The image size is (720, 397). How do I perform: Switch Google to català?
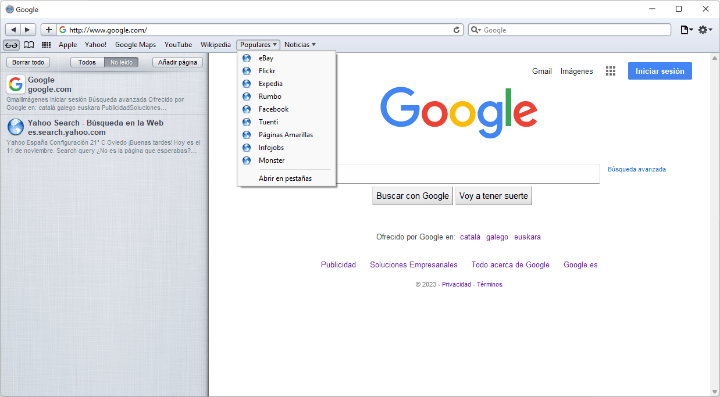coord(470,237)
